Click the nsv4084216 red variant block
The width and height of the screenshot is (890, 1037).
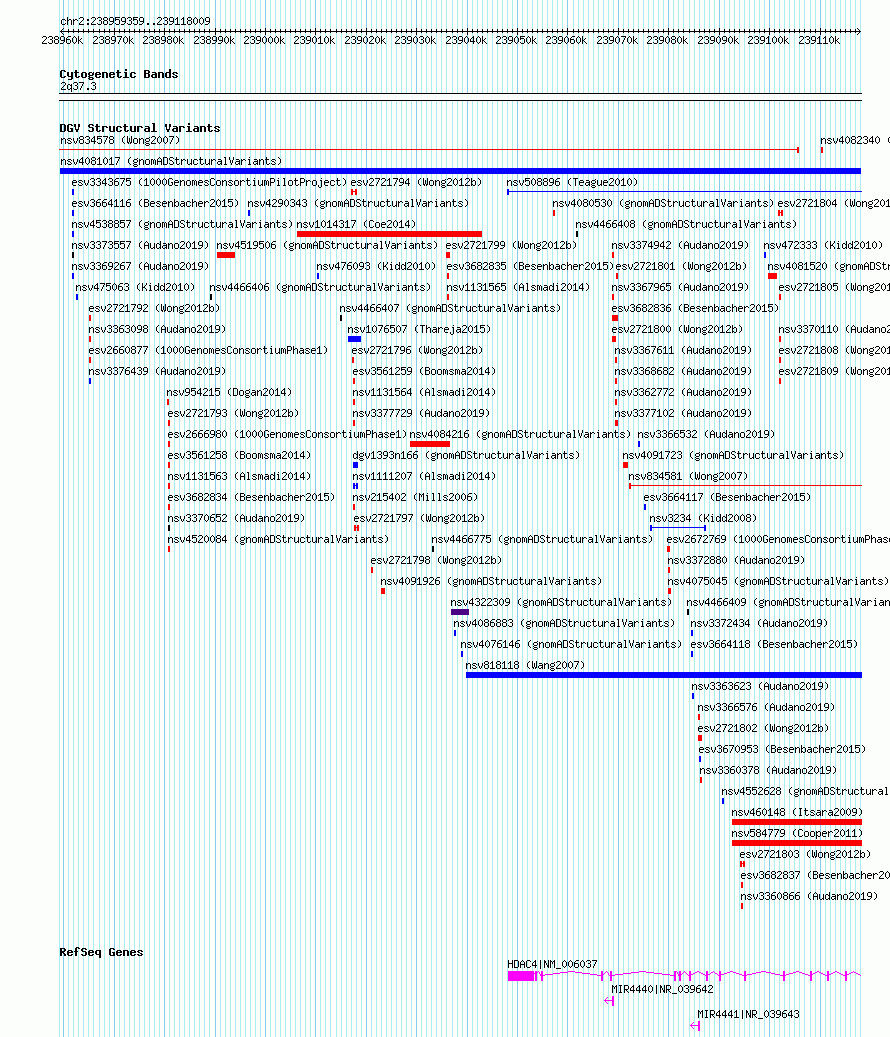(x=430, y=444)
